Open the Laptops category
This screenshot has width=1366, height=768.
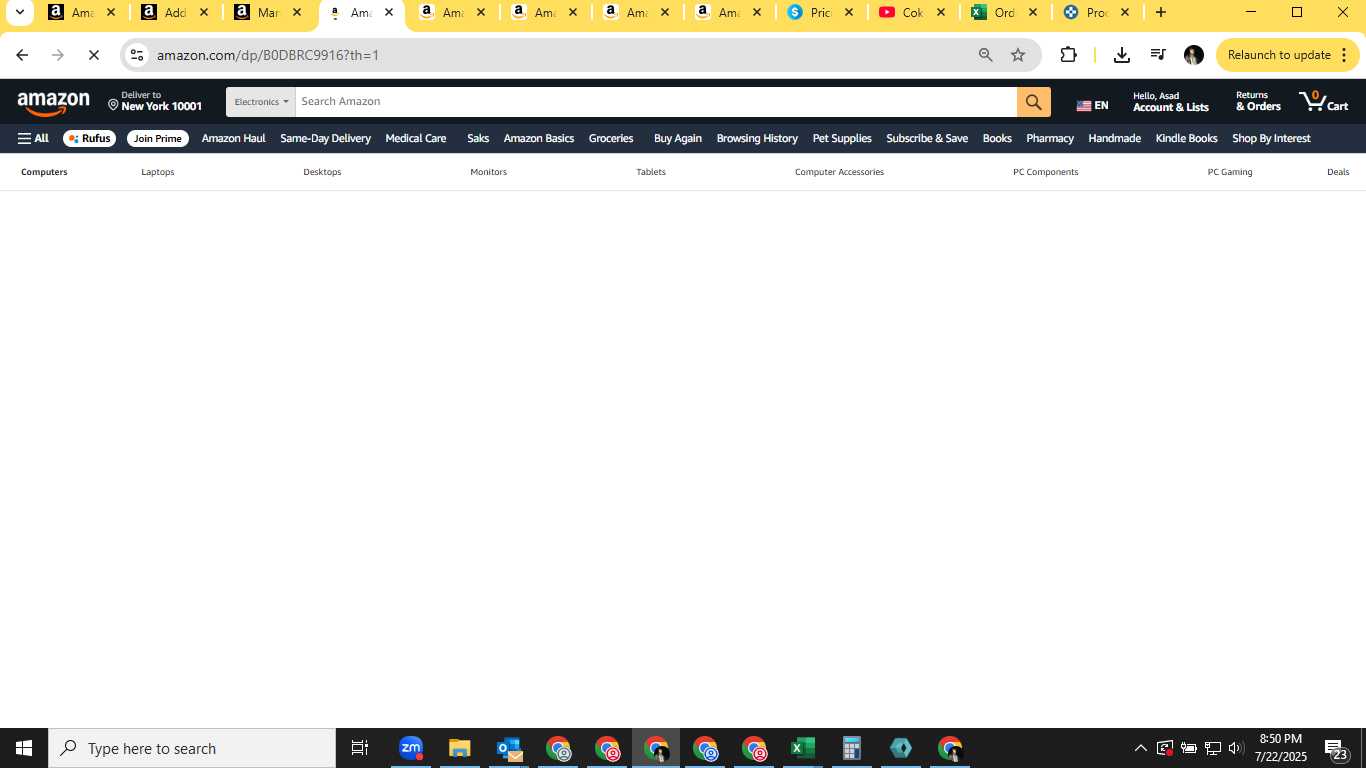158,172
